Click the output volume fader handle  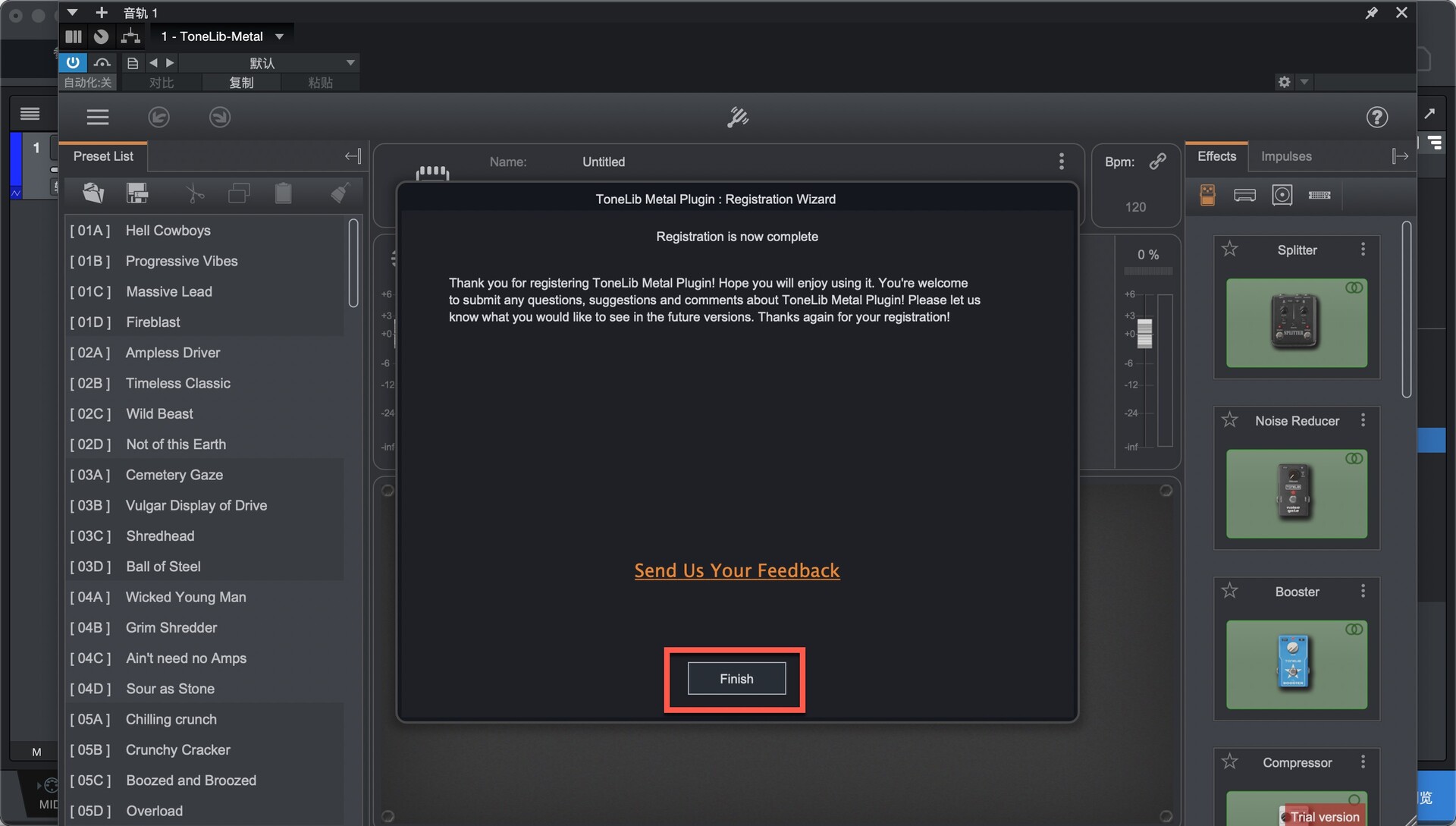[x=1144, y=333]
